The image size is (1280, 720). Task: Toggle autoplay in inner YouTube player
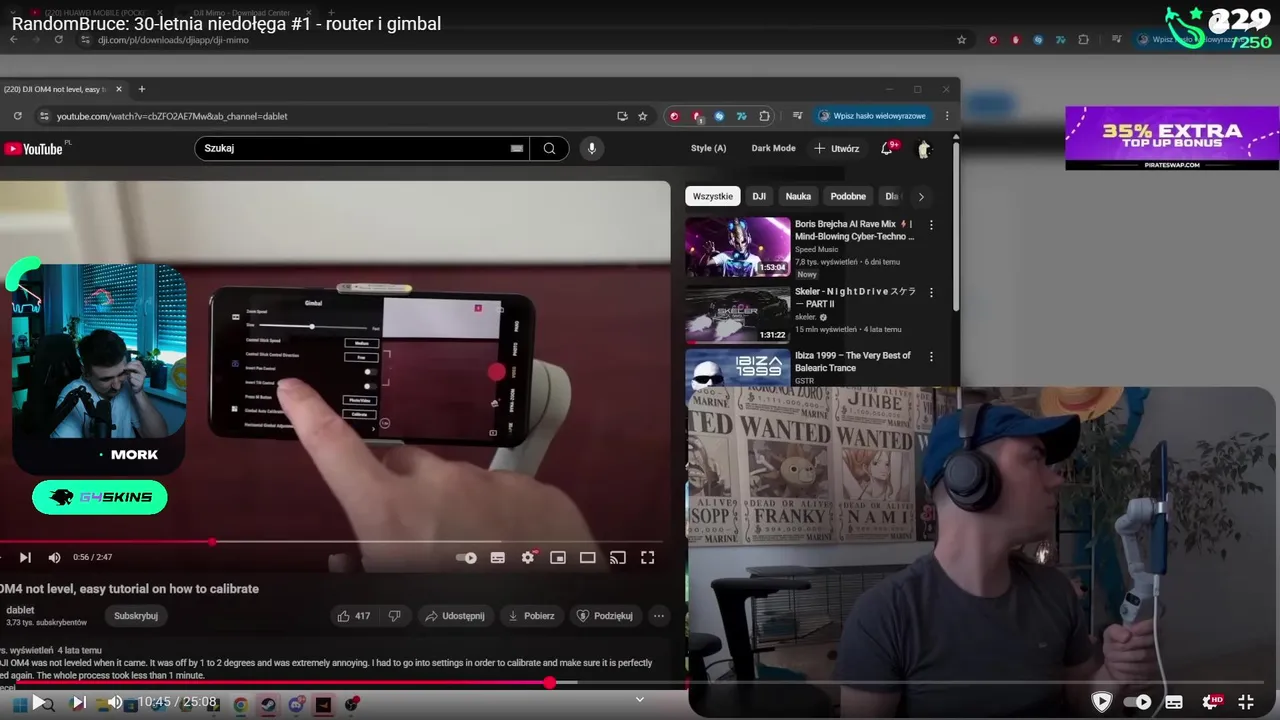click(466, 557)
